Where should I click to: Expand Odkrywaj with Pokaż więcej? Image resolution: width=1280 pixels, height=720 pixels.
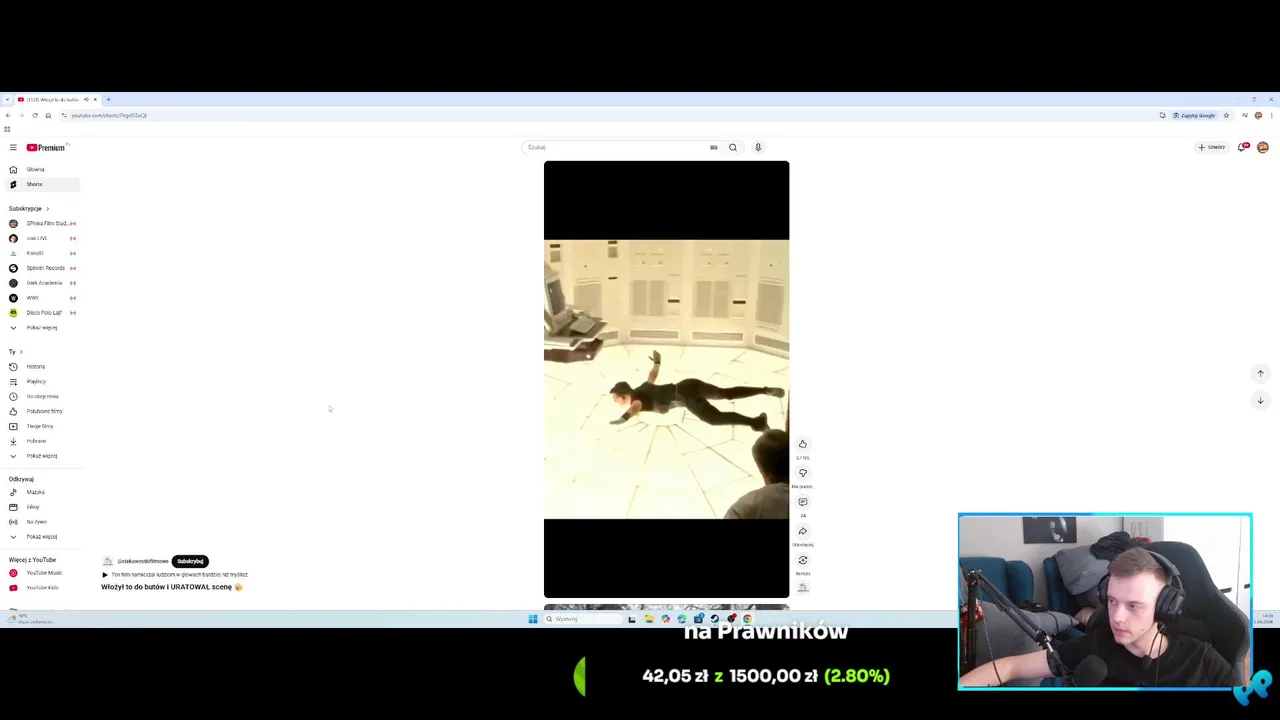[x=40, y=537]
